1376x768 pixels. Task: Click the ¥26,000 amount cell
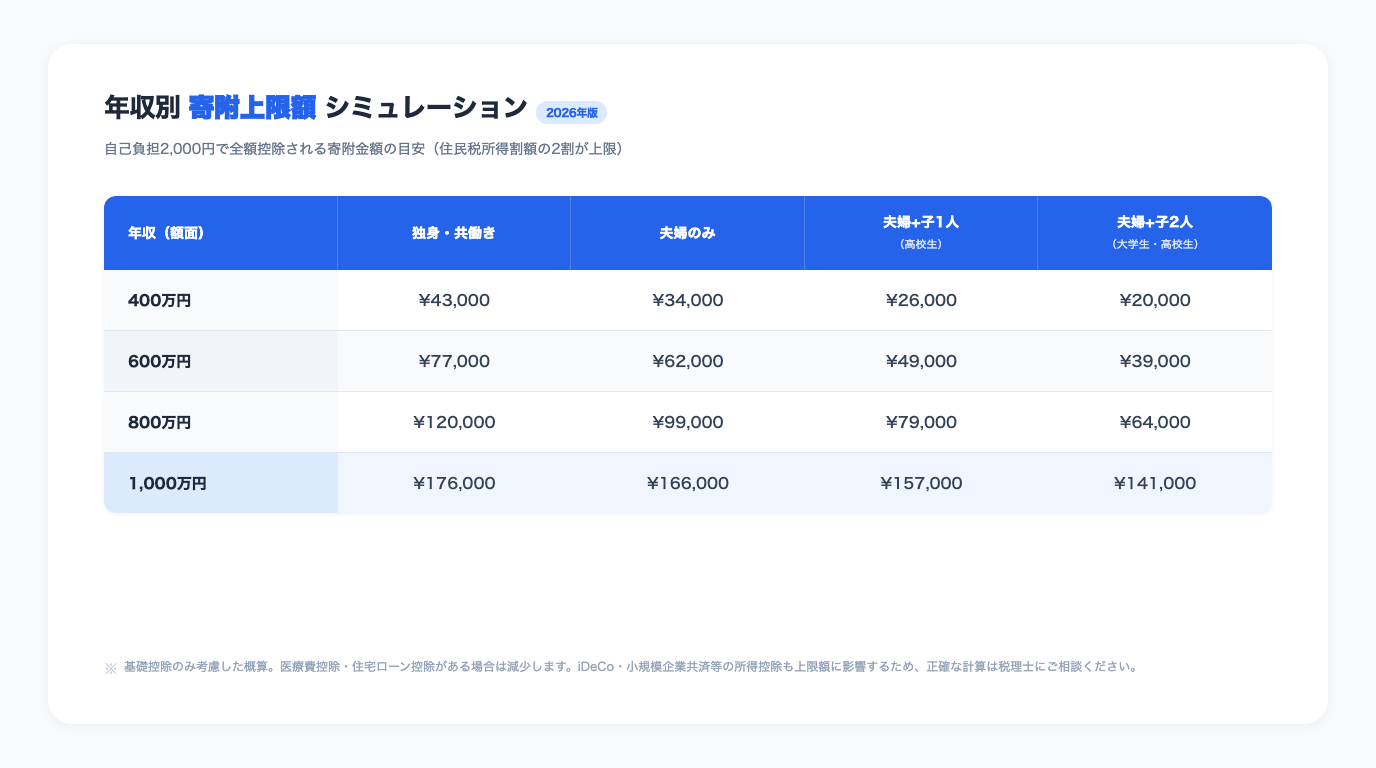(921, 300)
